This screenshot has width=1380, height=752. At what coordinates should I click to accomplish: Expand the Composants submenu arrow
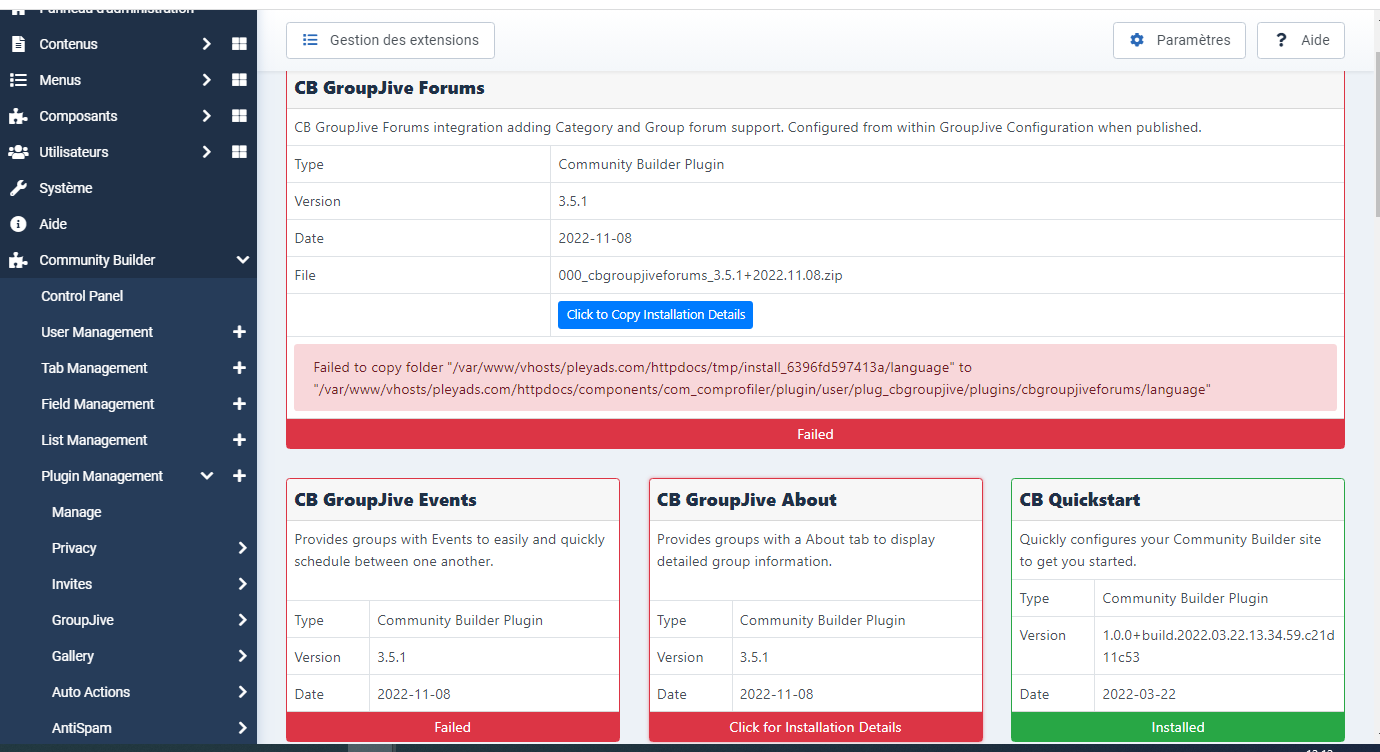click(x=206, y=116)
